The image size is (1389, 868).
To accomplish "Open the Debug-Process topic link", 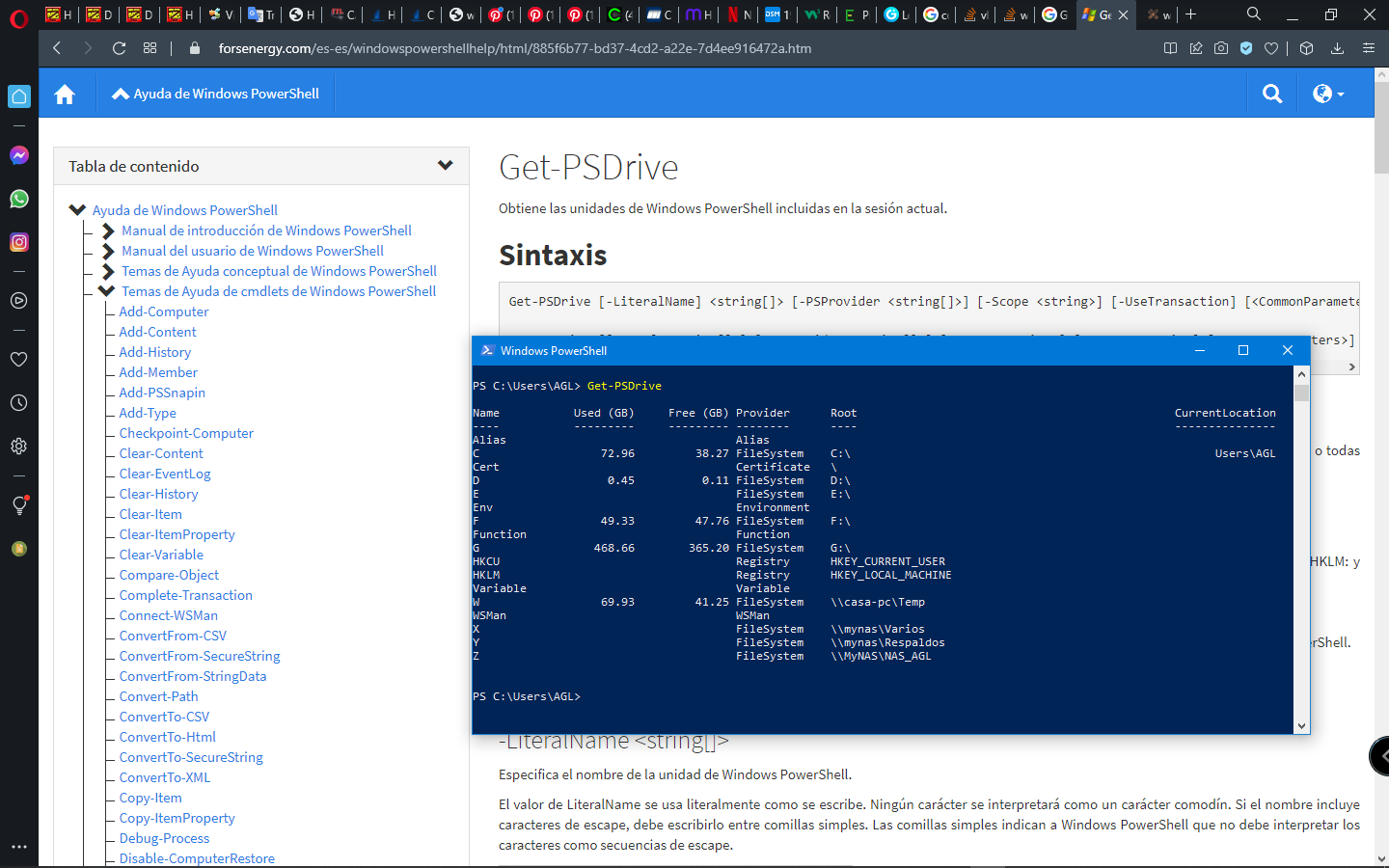I will [x=165, y=838].
